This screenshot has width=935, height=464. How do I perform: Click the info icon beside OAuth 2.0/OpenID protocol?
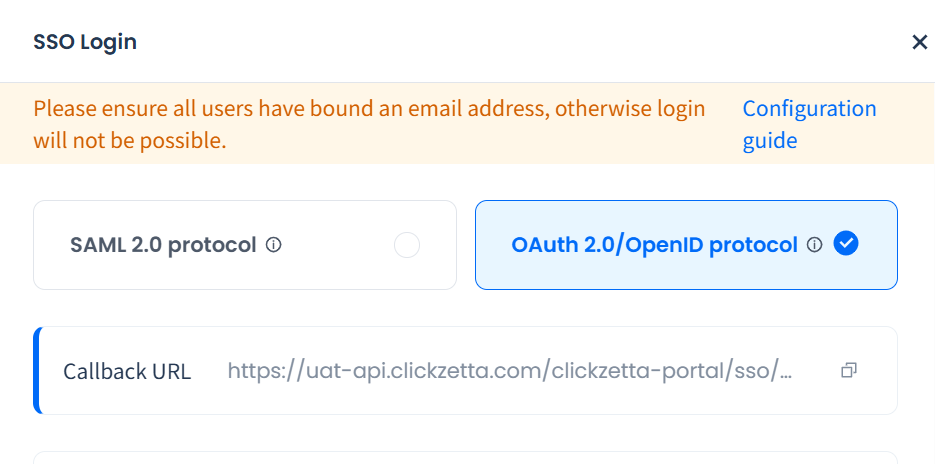pos(814,245)
